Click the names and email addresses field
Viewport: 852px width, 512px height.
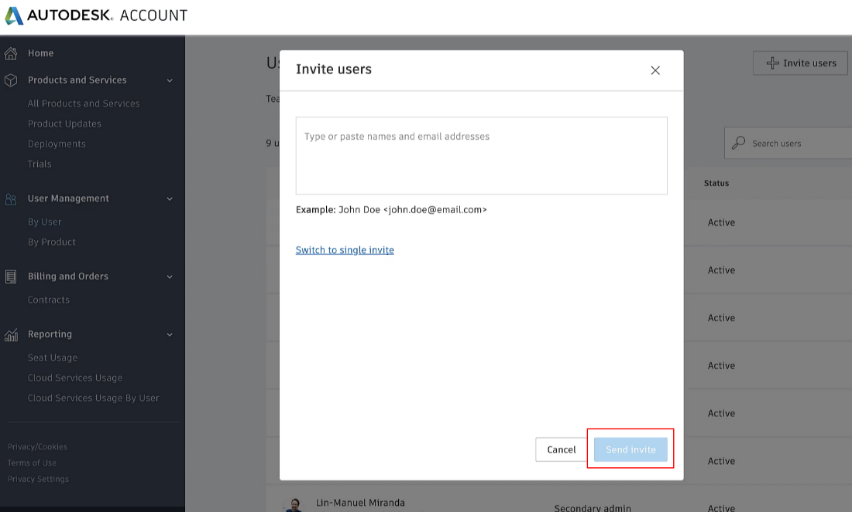pyautogui.click(x=481, y=155)
